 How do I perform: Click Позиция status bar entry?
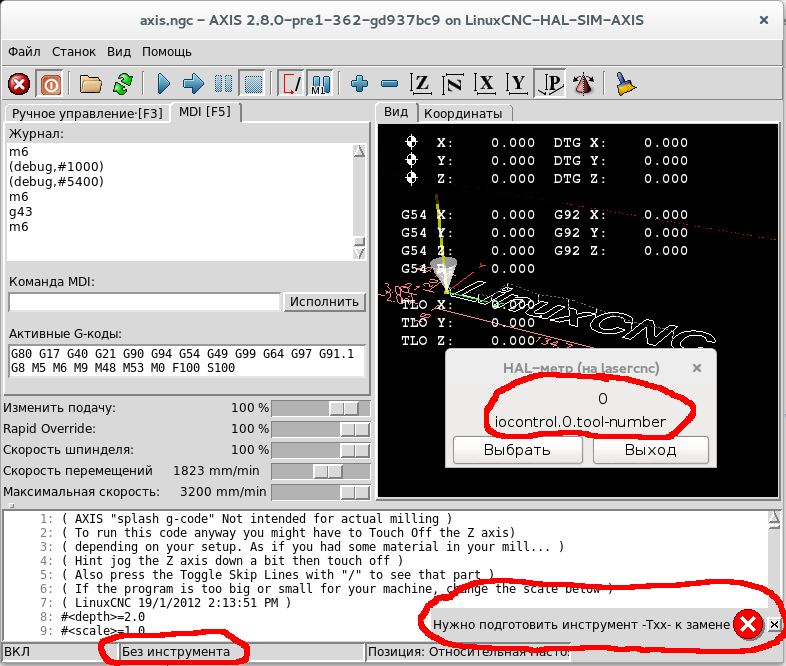[x=468, y=651]
